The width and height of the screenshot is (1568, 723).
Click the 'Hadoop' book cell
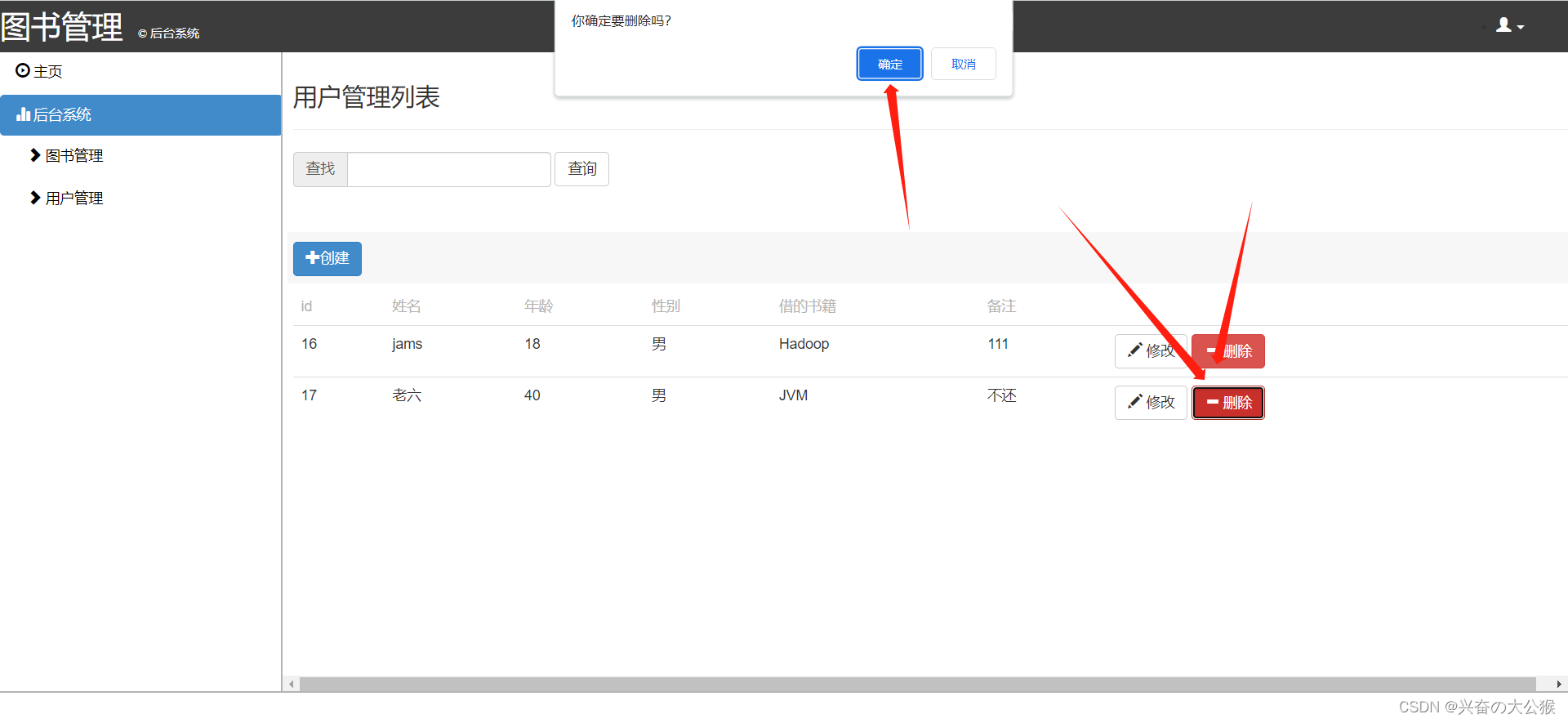coord(804,344)
